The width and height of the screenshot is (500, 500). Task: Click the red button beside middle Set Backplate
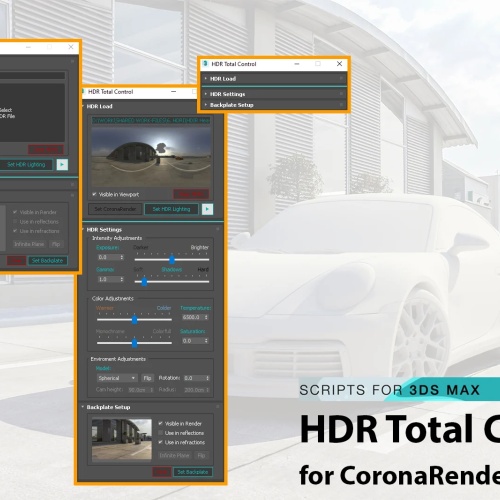(162, 472)
